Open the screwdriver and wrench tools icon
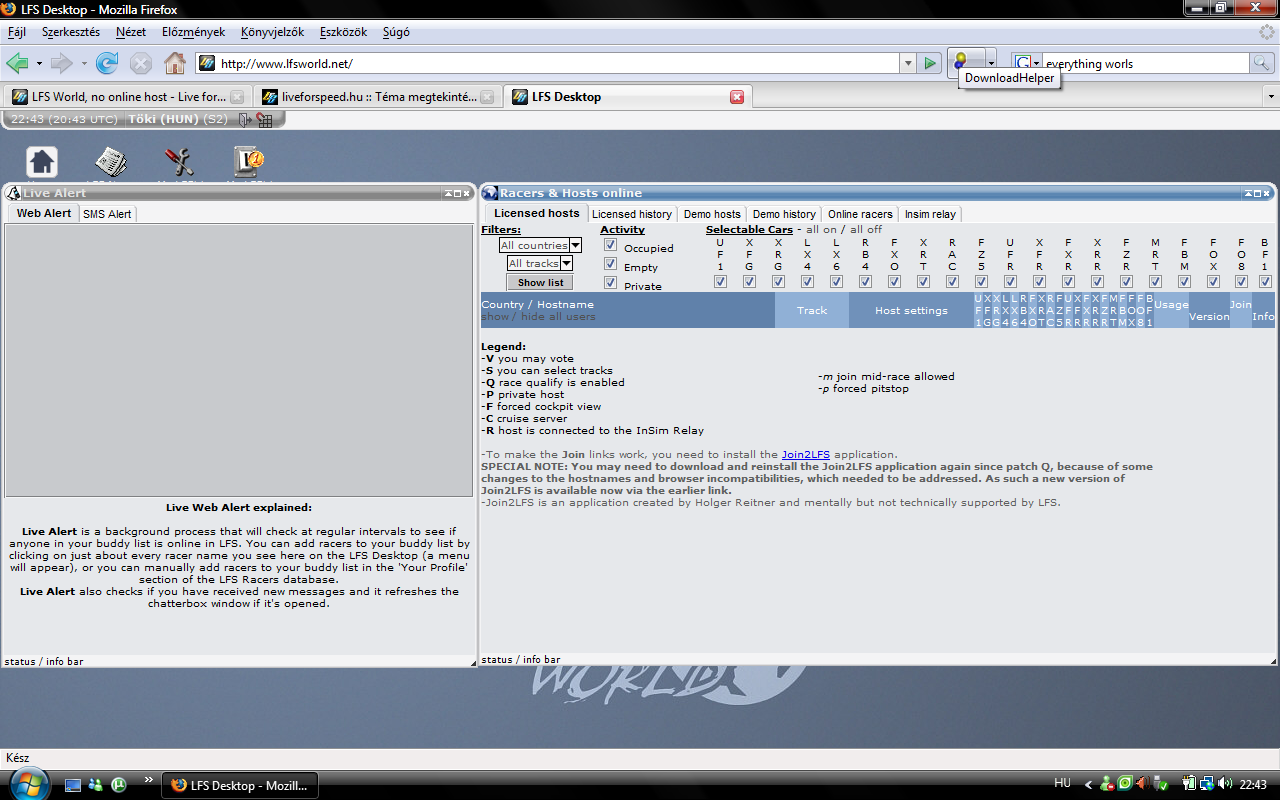Image resolution: width=1280 pixels, height=800 pixels. coord(179,162)
